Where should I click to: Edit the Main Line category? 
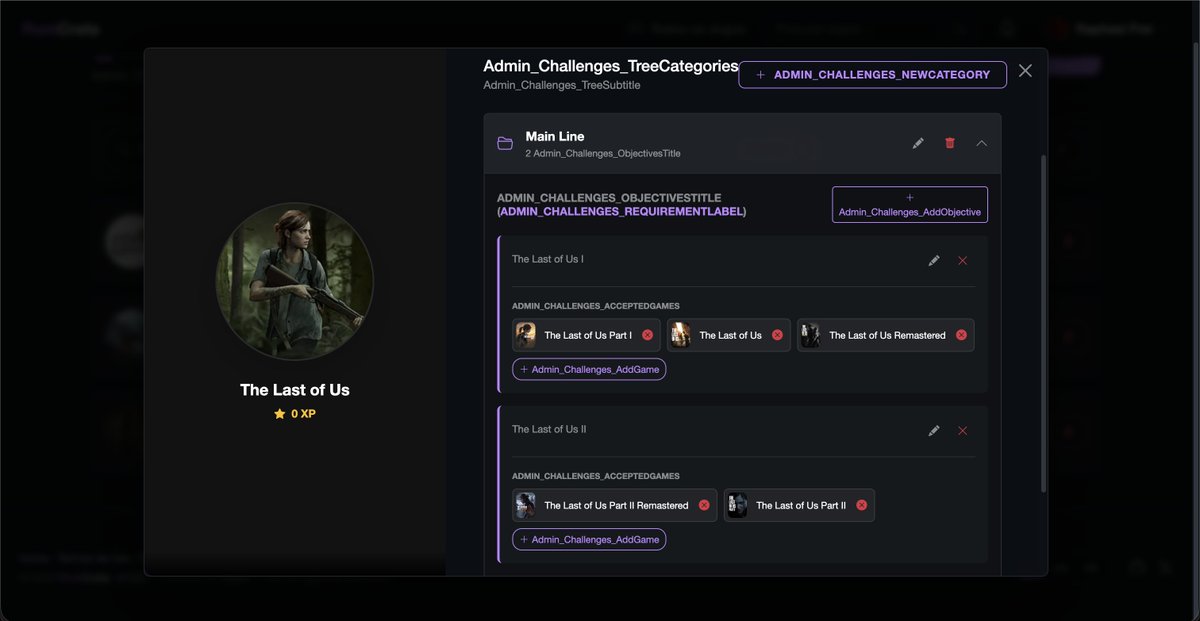click(x=918, y=143)
